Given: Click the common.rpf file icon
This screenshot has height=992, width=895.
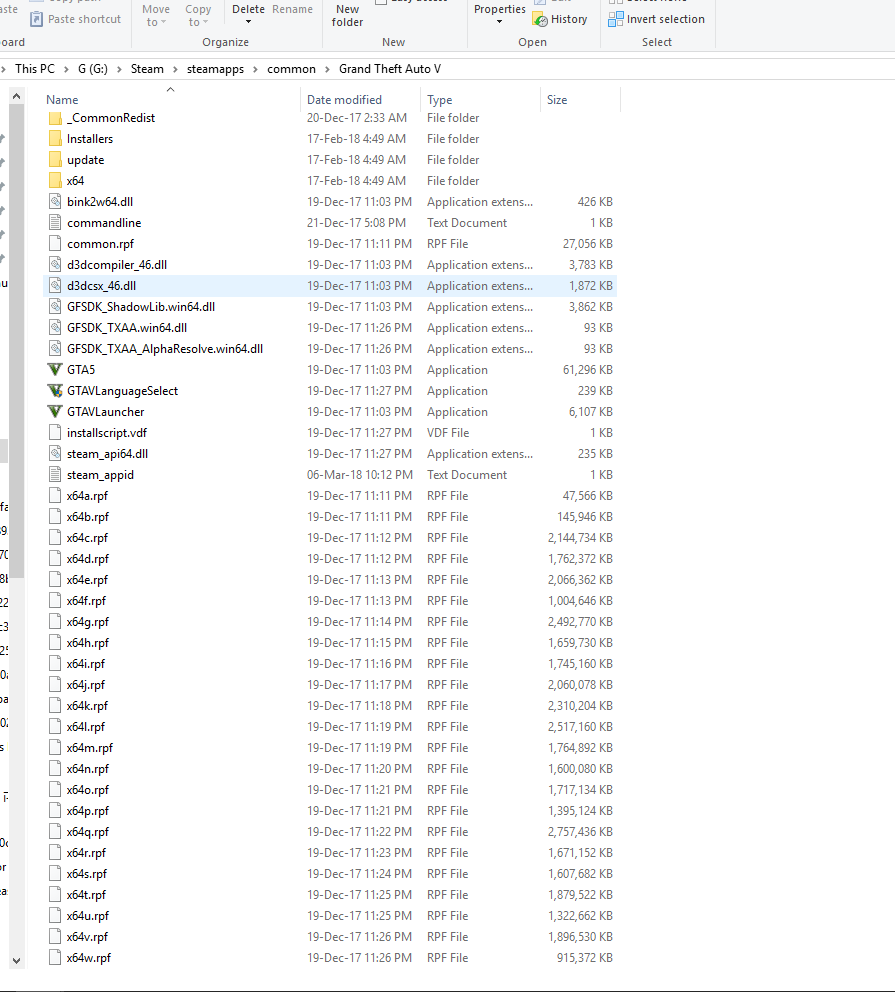Looking at the screenshot, I should coord(55,244).
